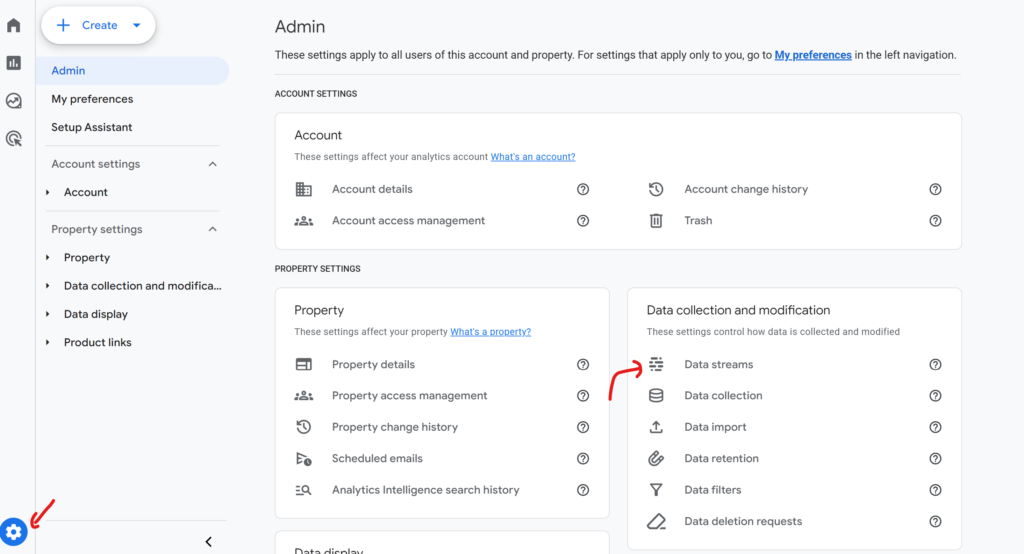Screen dimensions: 1024x554
Task: Collapse the Account settings section
Action: [212, 164]
